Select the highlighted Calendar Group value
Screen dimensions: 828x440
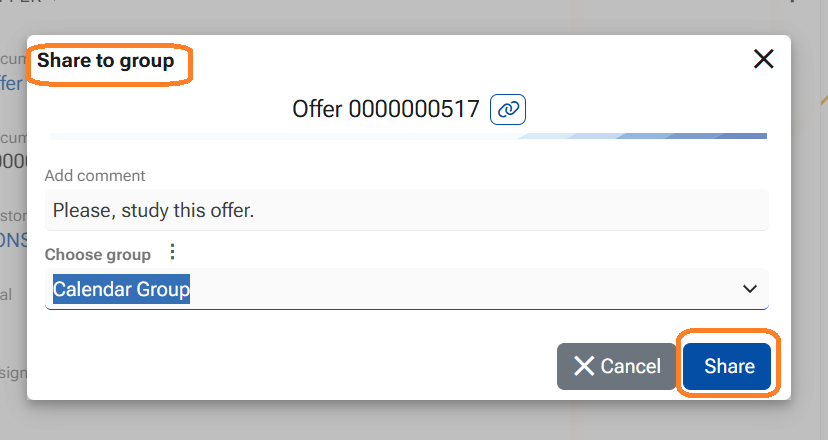click(x=121, y=289)
